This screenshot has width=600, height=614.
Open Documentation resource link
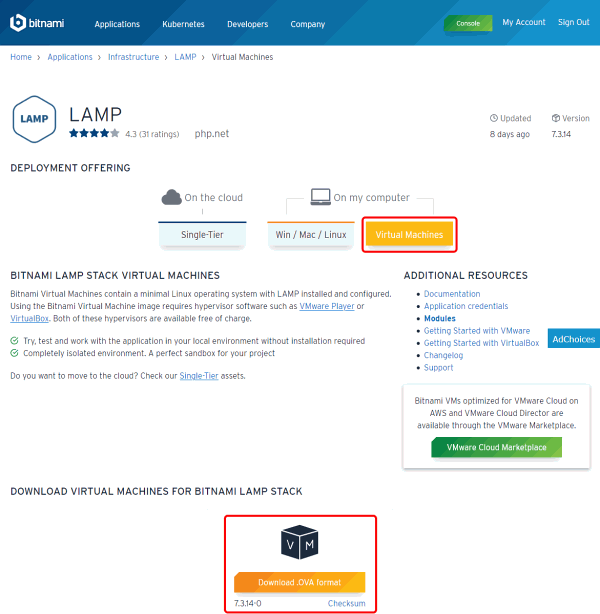[452, 294]
